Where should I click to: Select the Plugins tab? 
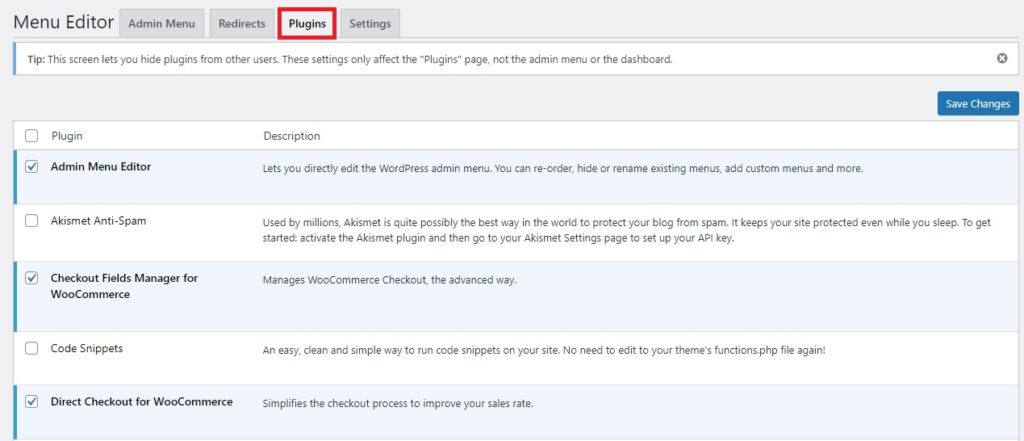coord(307,24)
